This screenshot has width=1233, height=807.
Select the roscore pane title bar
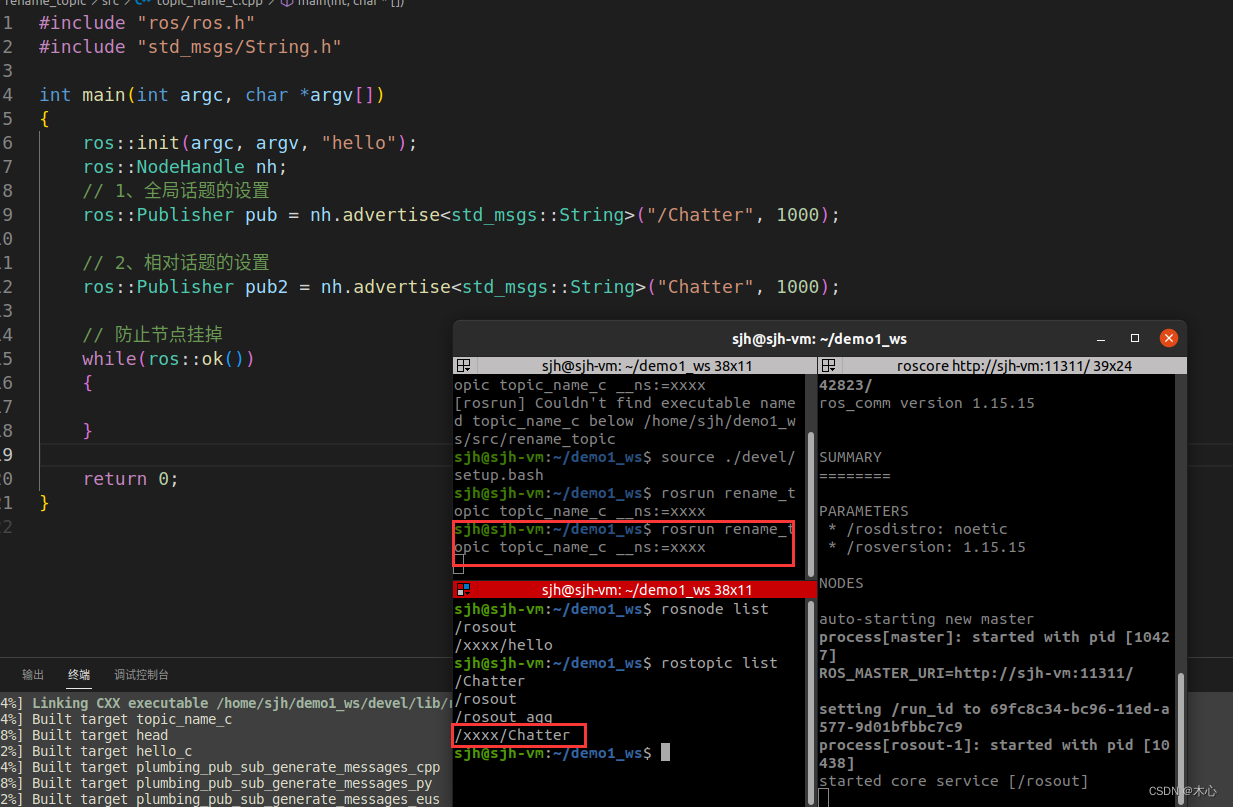(x=1002, y=366)
